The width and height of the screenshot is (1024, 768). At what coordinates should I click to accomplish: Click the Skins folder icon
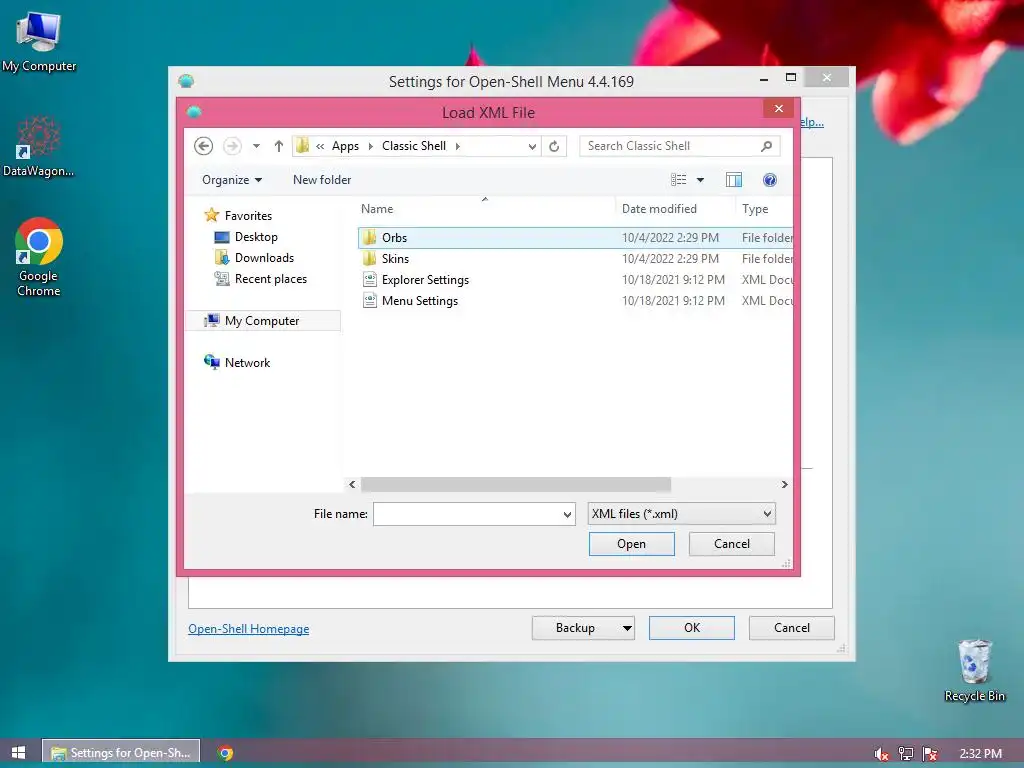[370, 258]
